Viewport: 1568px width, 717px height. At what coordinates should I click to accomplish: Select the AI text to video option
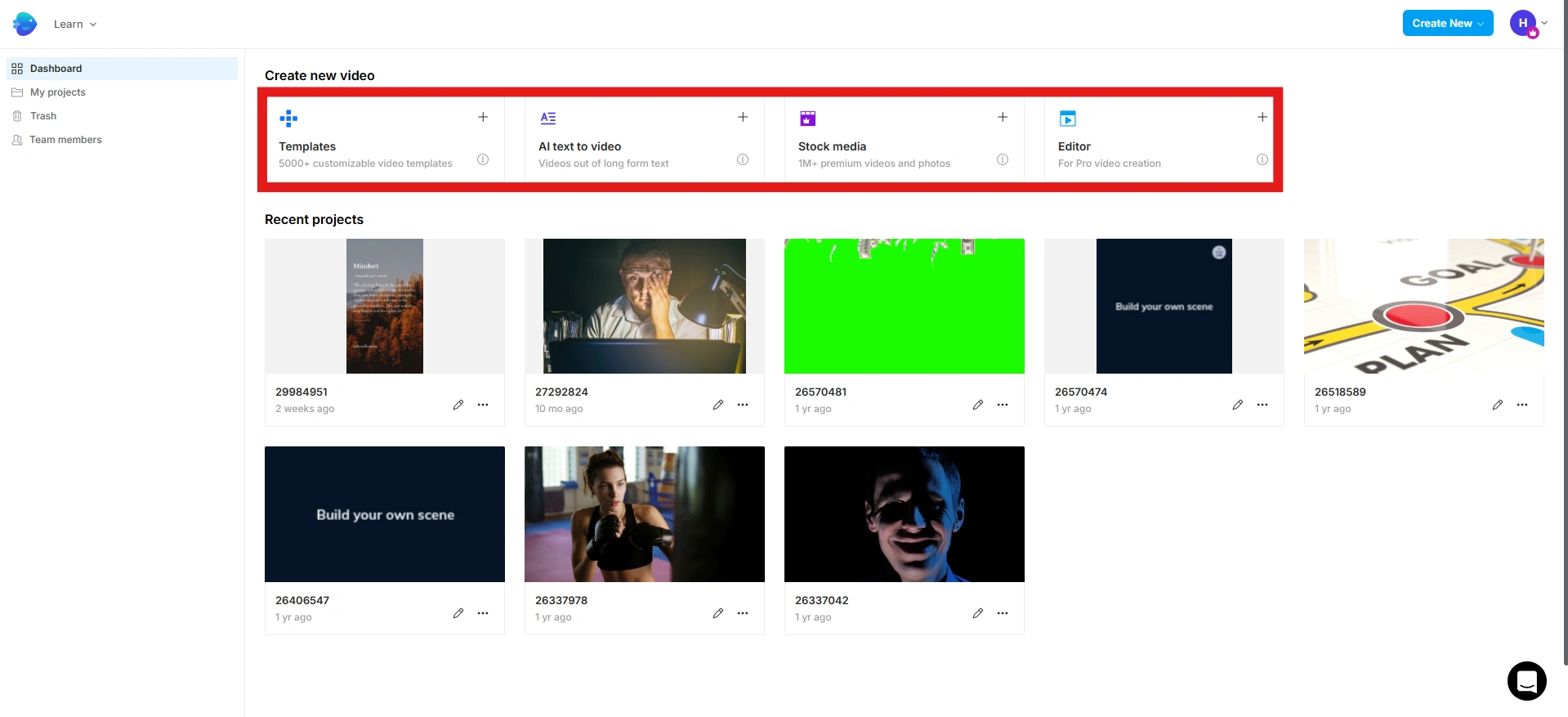pyautogui.click(x=645, y=140)
